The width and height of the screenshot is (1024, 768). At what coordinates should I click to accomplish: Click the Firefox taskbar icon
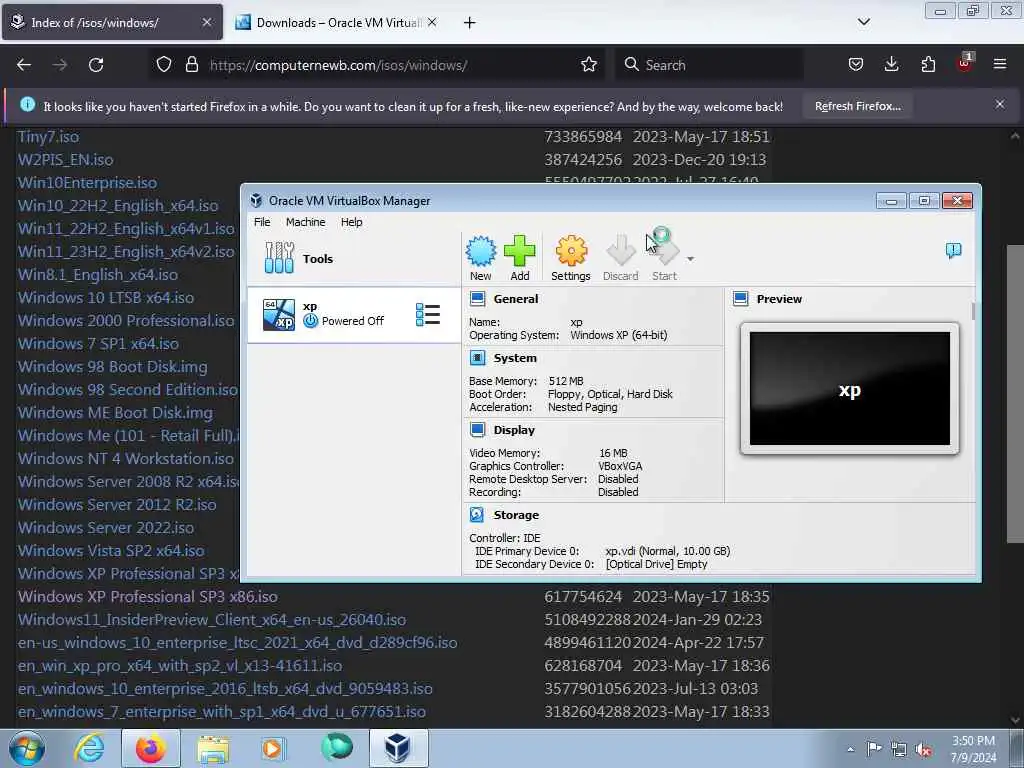click(x=151, y=748)
